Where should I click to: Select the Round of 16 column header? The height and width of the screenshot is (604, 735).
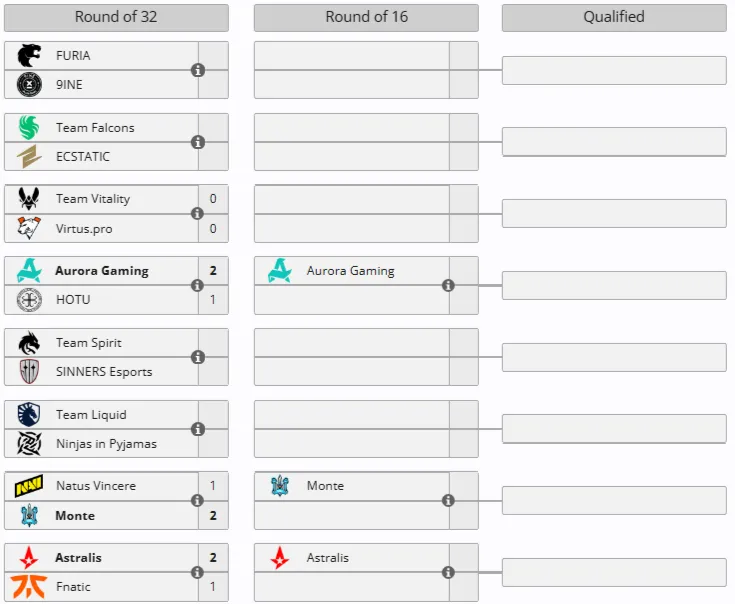(366, 18)
